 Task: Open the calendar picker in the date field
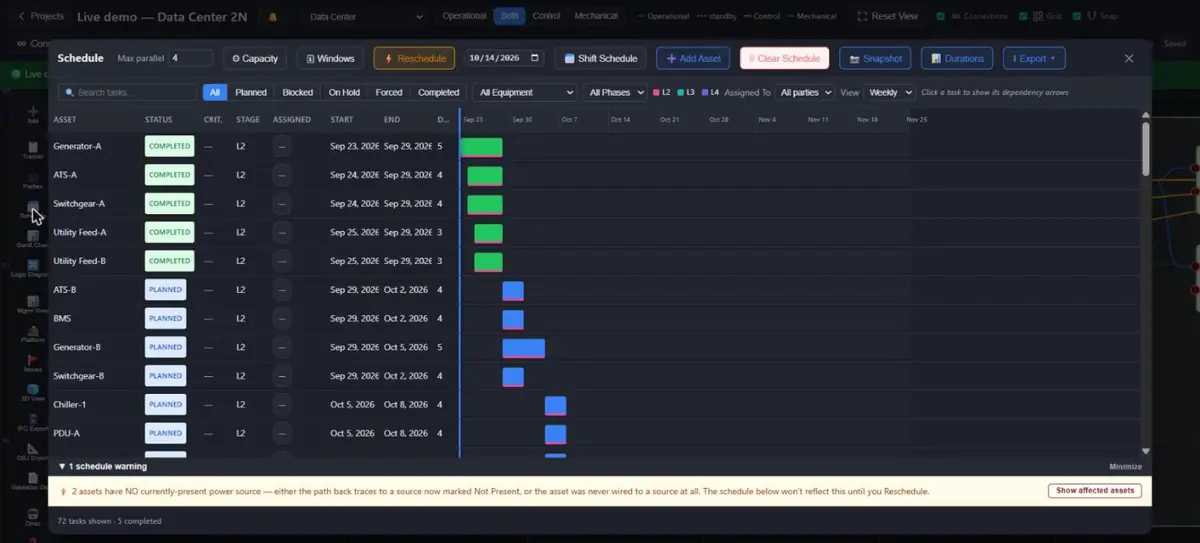tap(535, 58)
